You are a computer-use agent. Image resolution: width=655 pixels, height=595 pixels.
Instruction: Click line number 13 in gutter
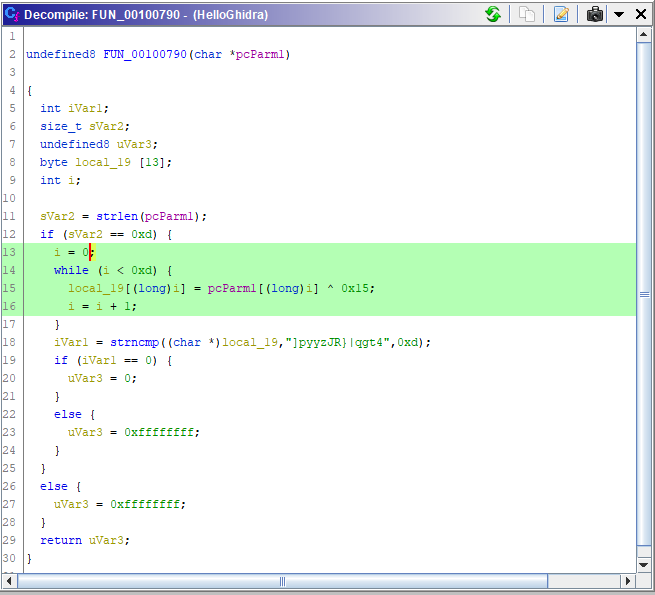[9, 252]
